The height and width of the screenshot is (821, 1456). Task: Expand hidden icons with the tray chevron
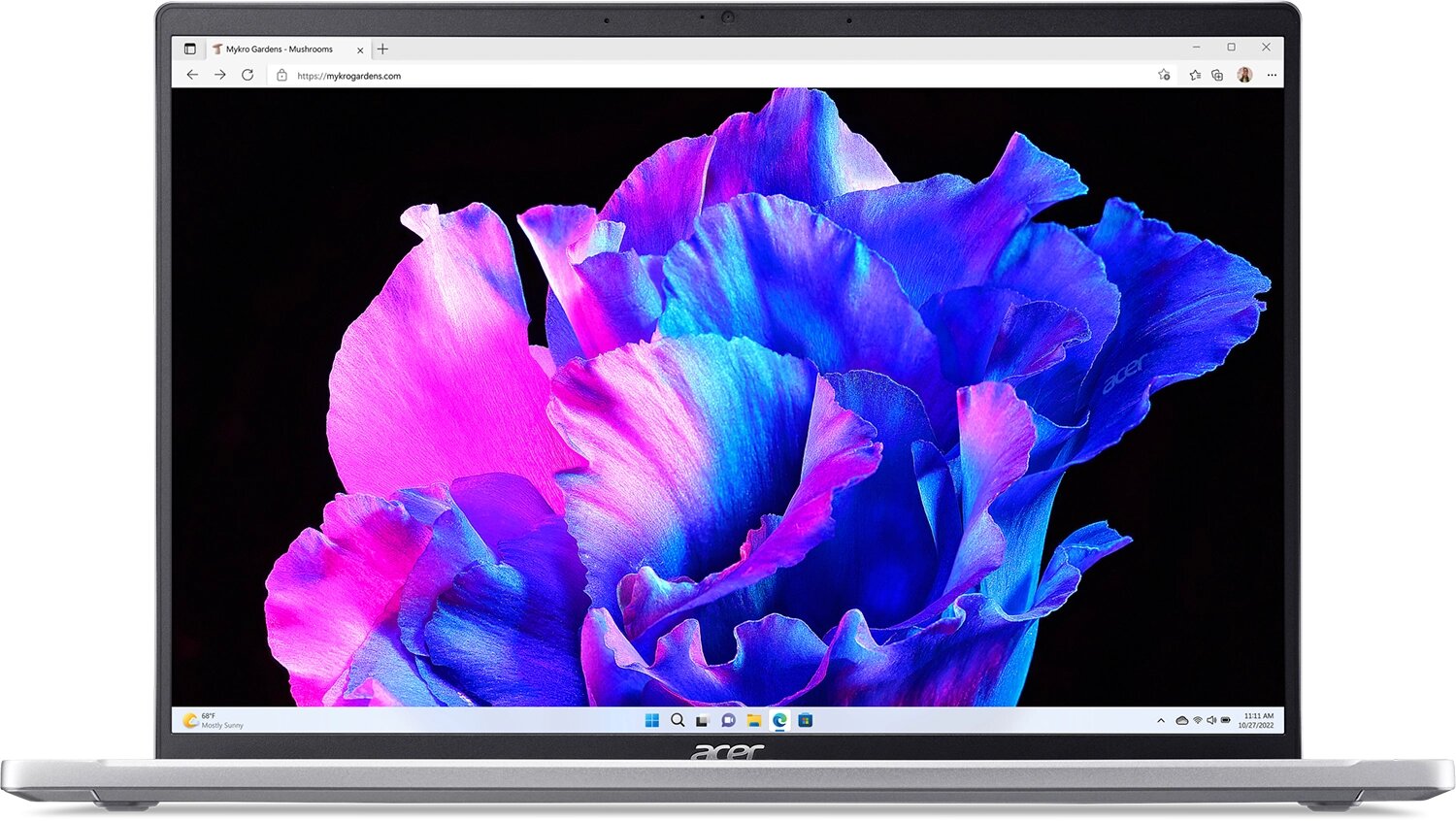[1161, 720]
